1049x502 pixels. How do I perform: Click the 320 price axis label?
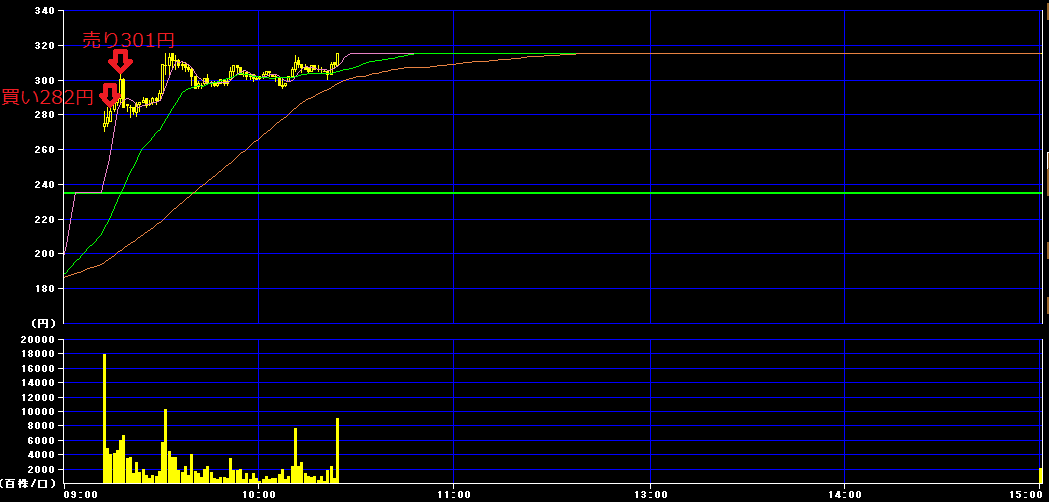click(x=43, y=46)
